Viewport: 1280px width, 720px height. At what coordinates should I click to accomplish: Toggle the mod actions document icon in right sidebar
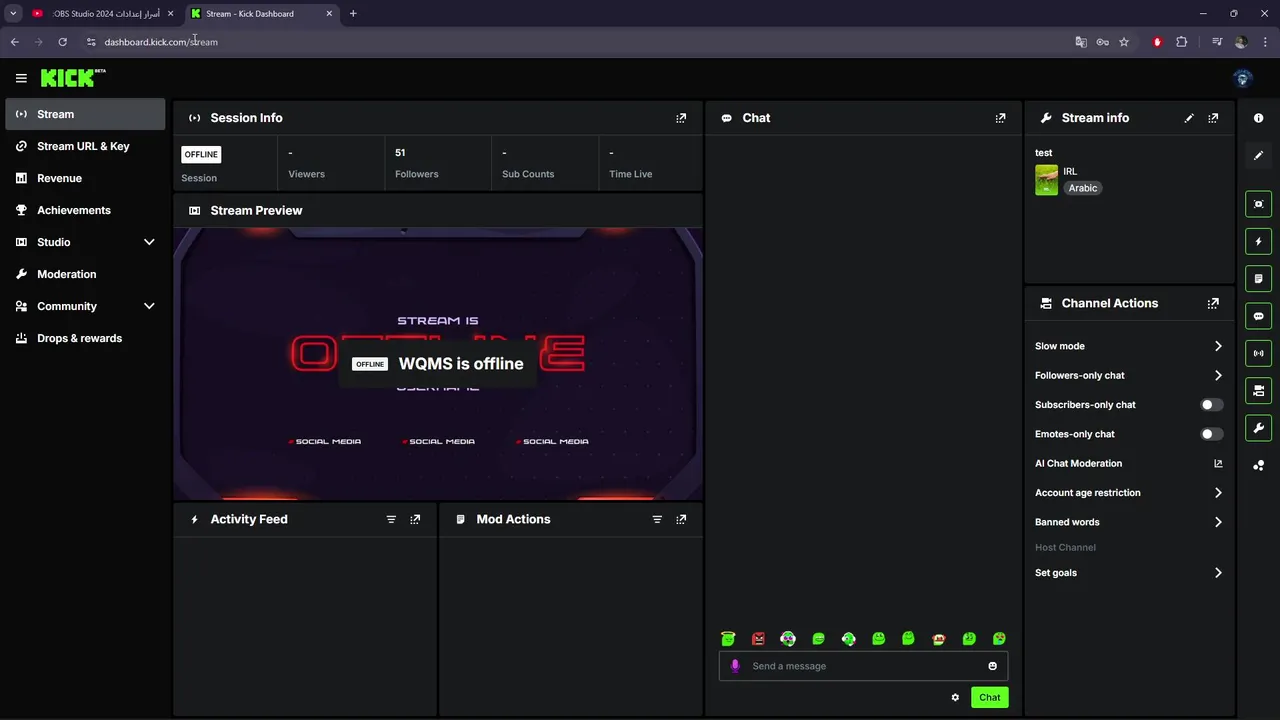(1258, 278)
